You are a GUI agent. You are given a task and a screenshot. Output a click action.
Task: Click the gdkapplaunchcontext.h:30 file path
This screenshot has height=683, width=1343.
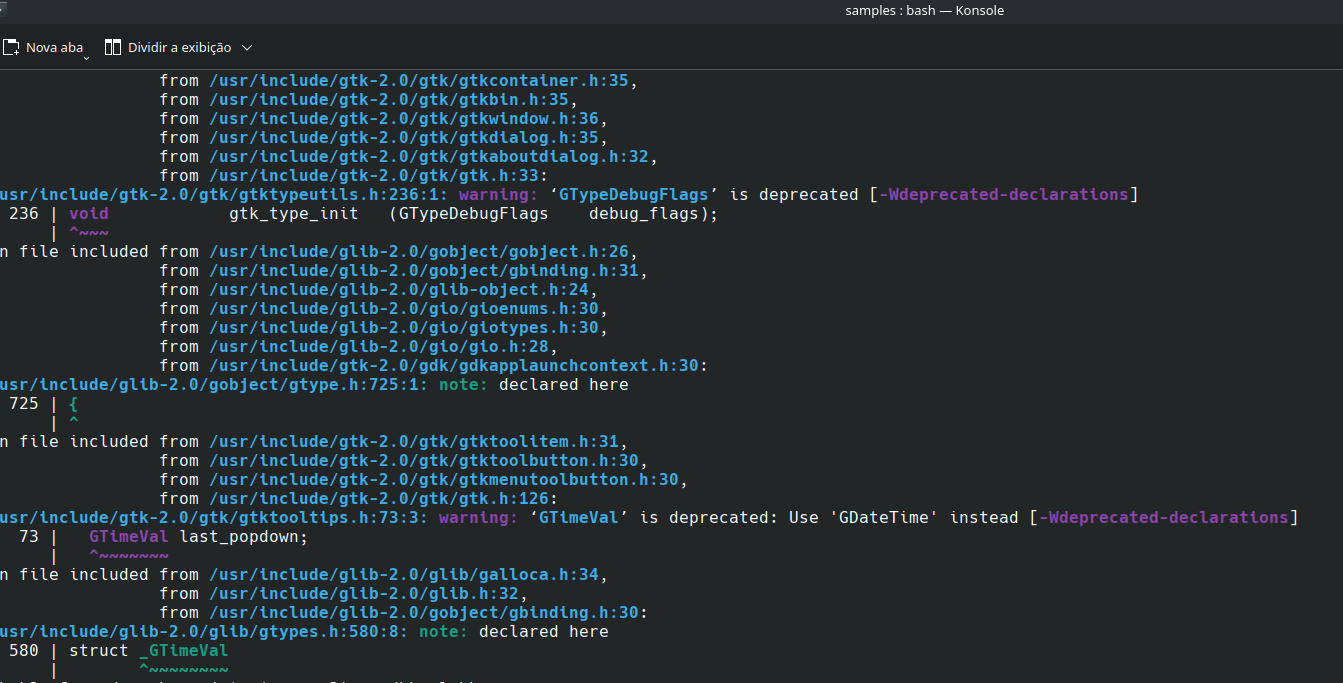(454, 366)
